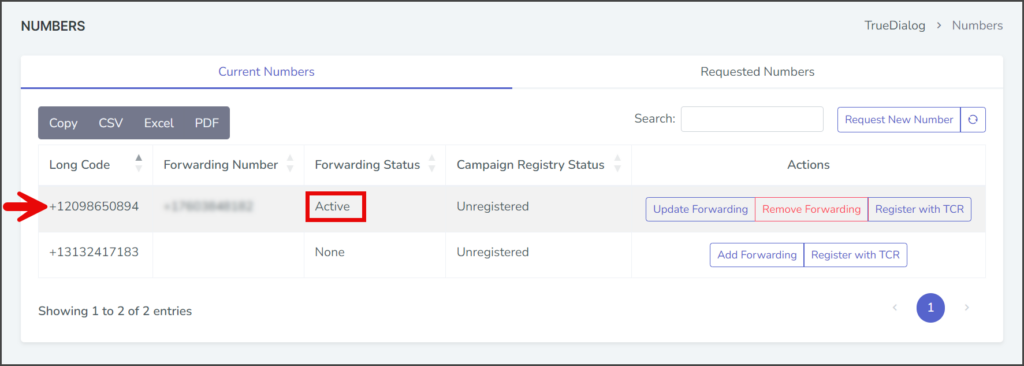Focus the Search input field
The height and width of the screenshot is (366, 1024).
point(752,119)
